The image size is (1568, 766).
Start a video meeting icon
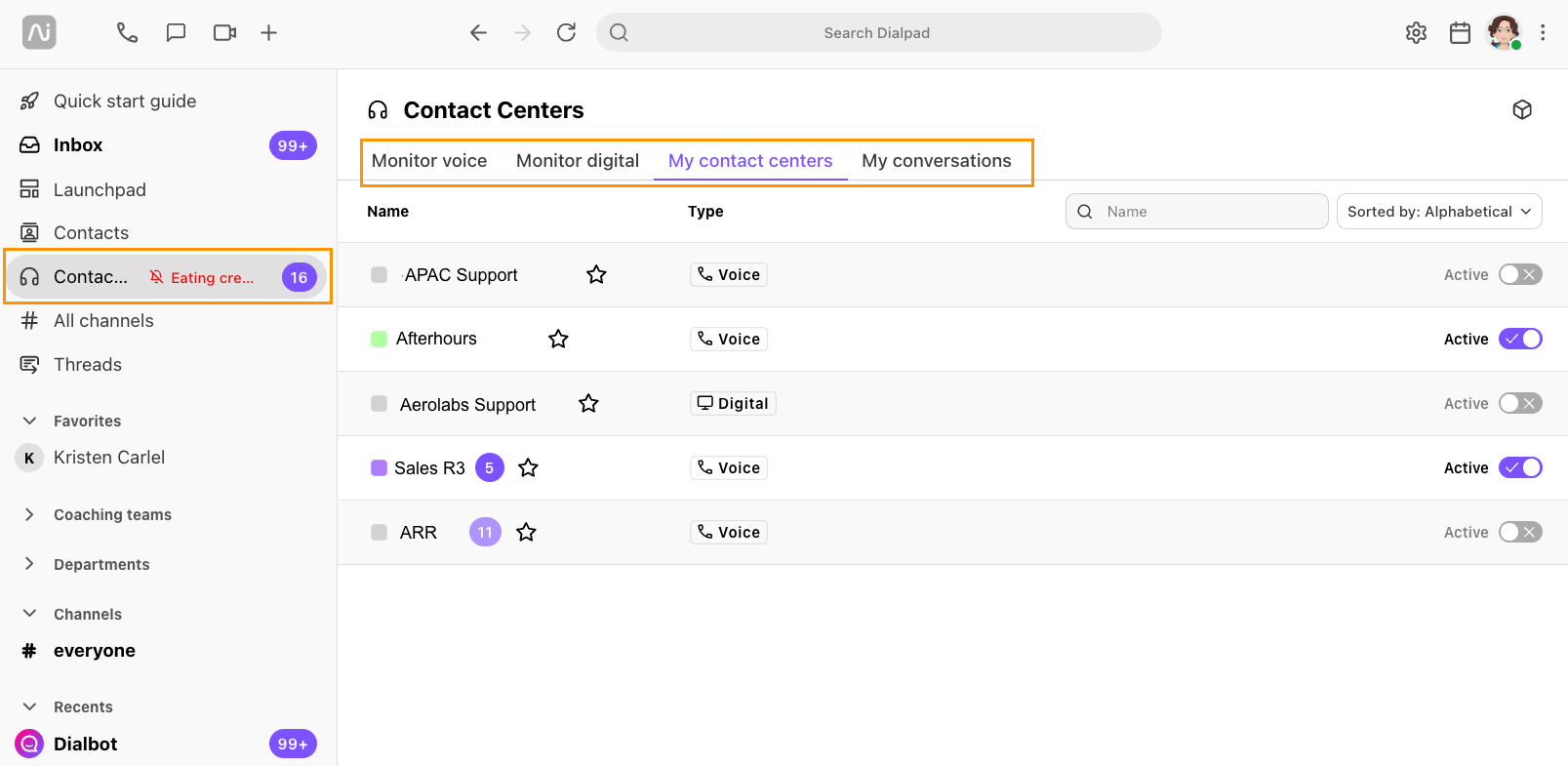point(224,32)
